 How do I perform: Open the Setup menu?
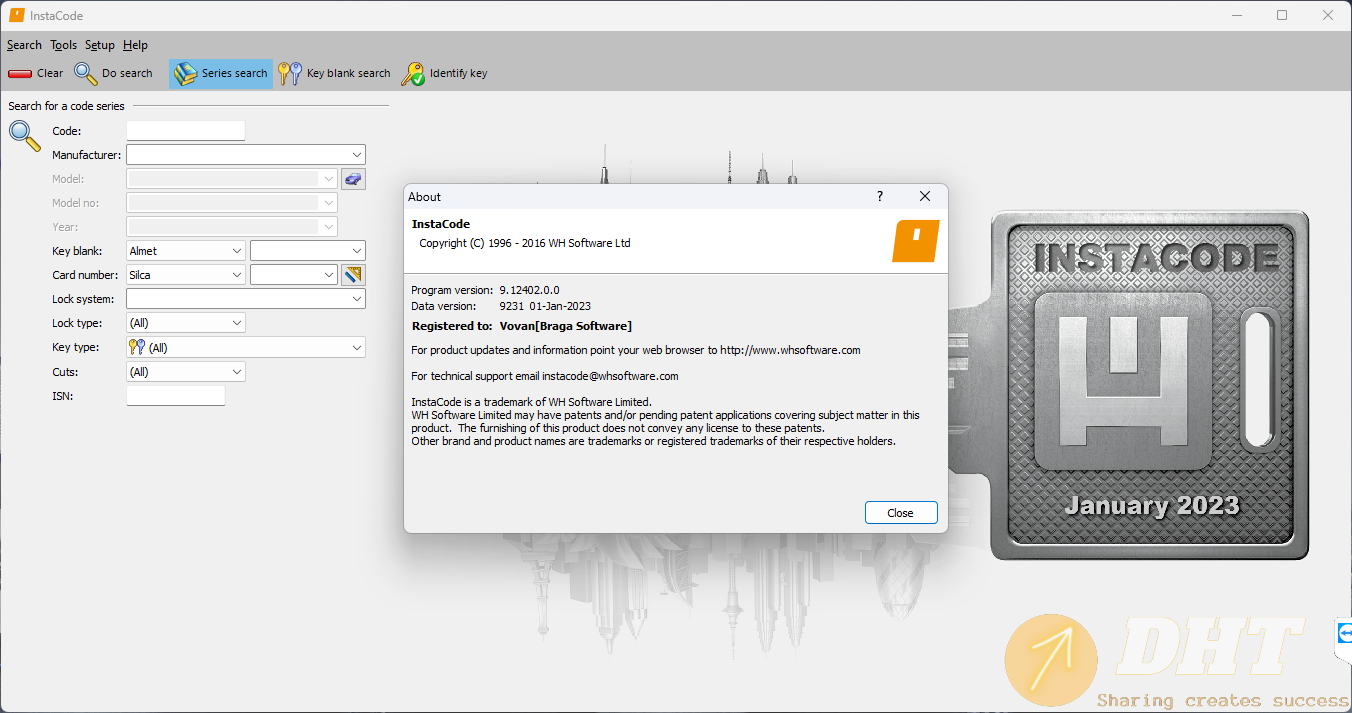point(99,45)
